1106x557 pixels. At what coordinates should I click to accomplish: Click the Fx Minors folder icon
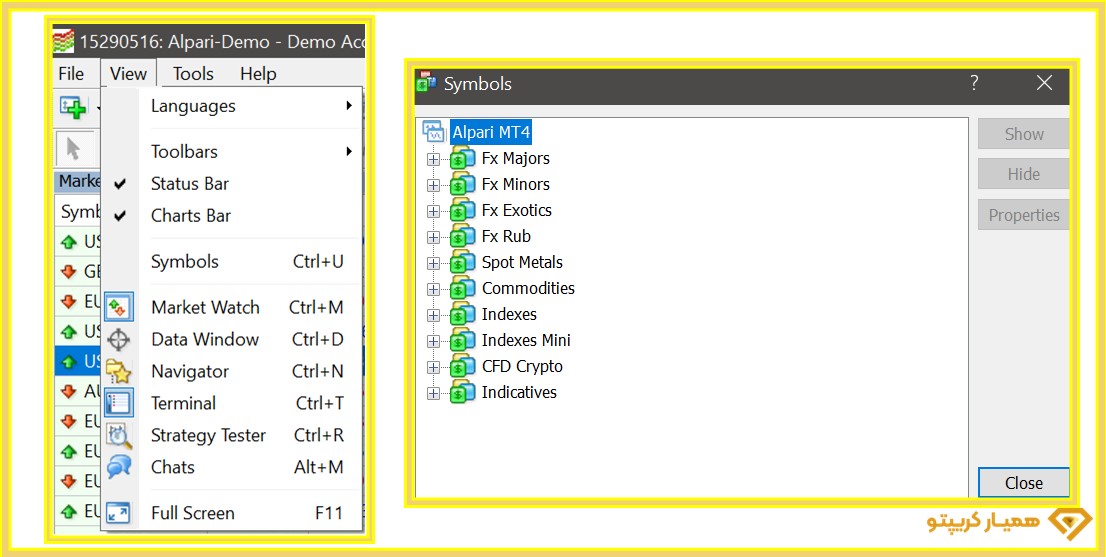pyautogui.click(x=463, y=185)
